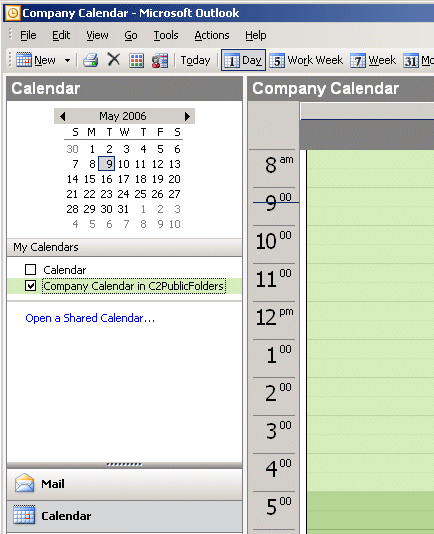434x534 pixels.
Task: Switch to 7-day Week view
Action: pyautogui.click(x=373, y=60)
